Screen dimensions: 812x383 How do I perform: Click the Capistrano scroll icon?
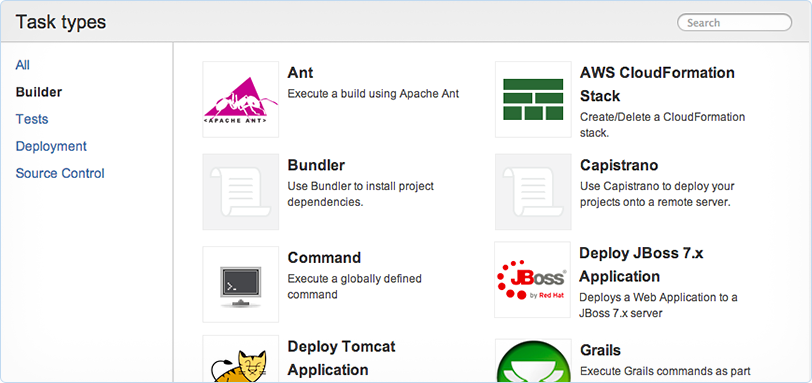533,192
